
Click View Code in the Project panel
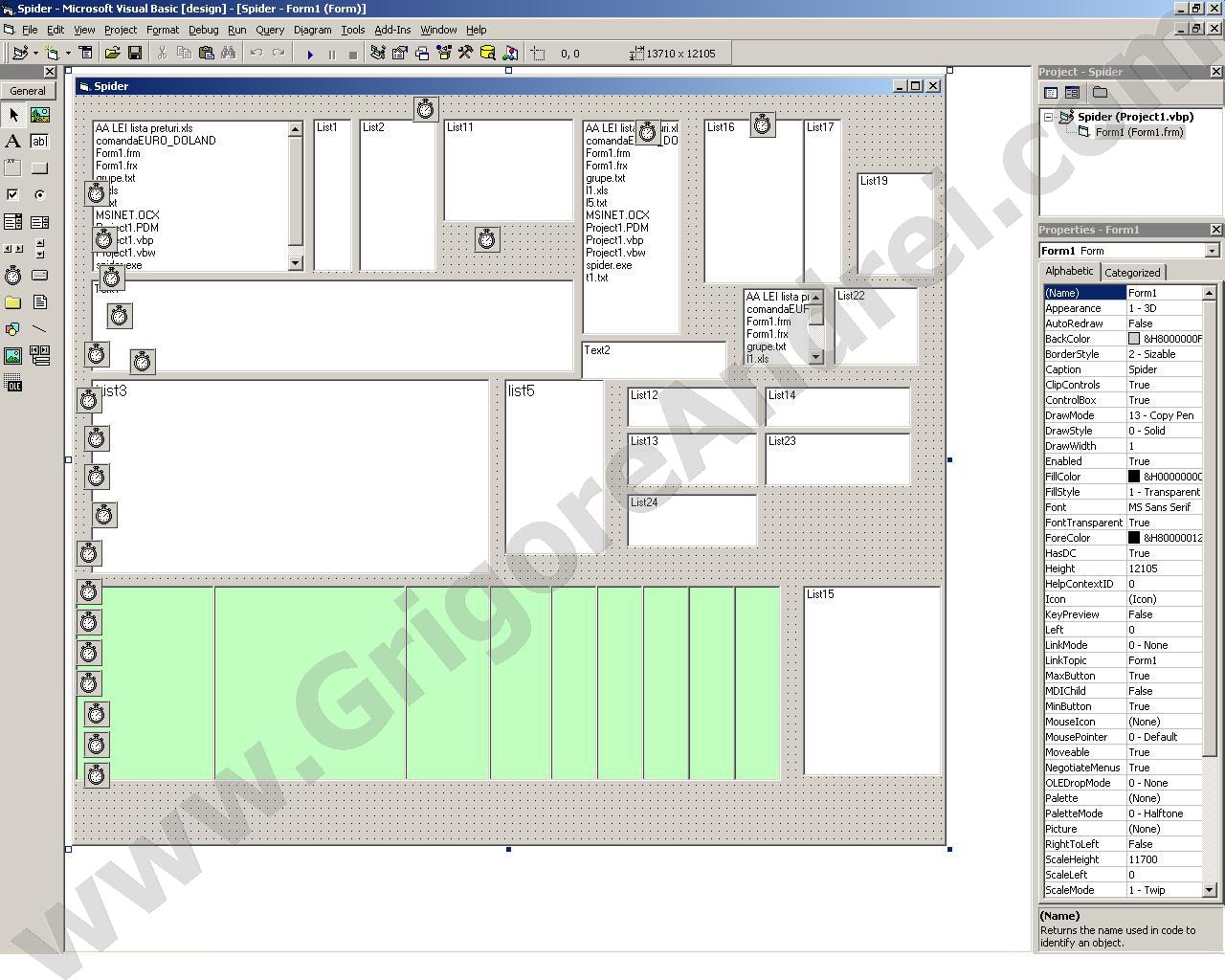1051,93
